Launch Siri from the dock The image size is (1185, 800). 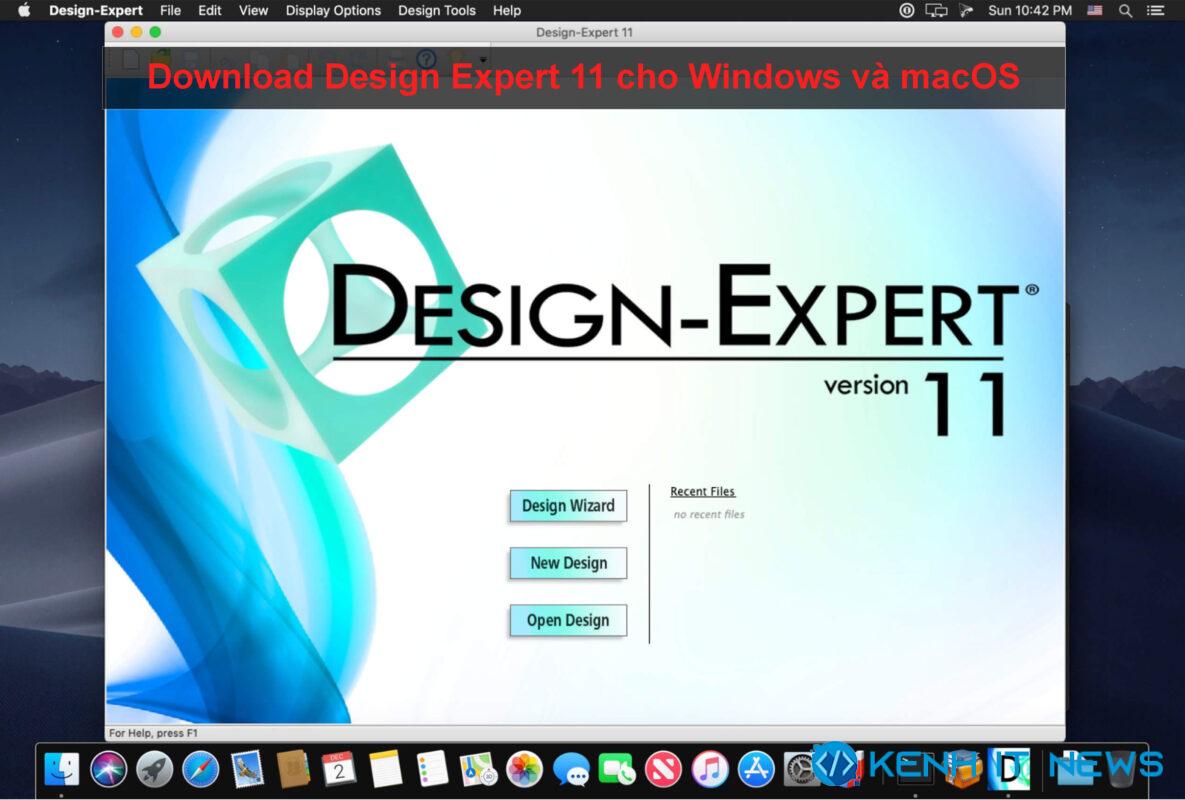pos(108,769)
